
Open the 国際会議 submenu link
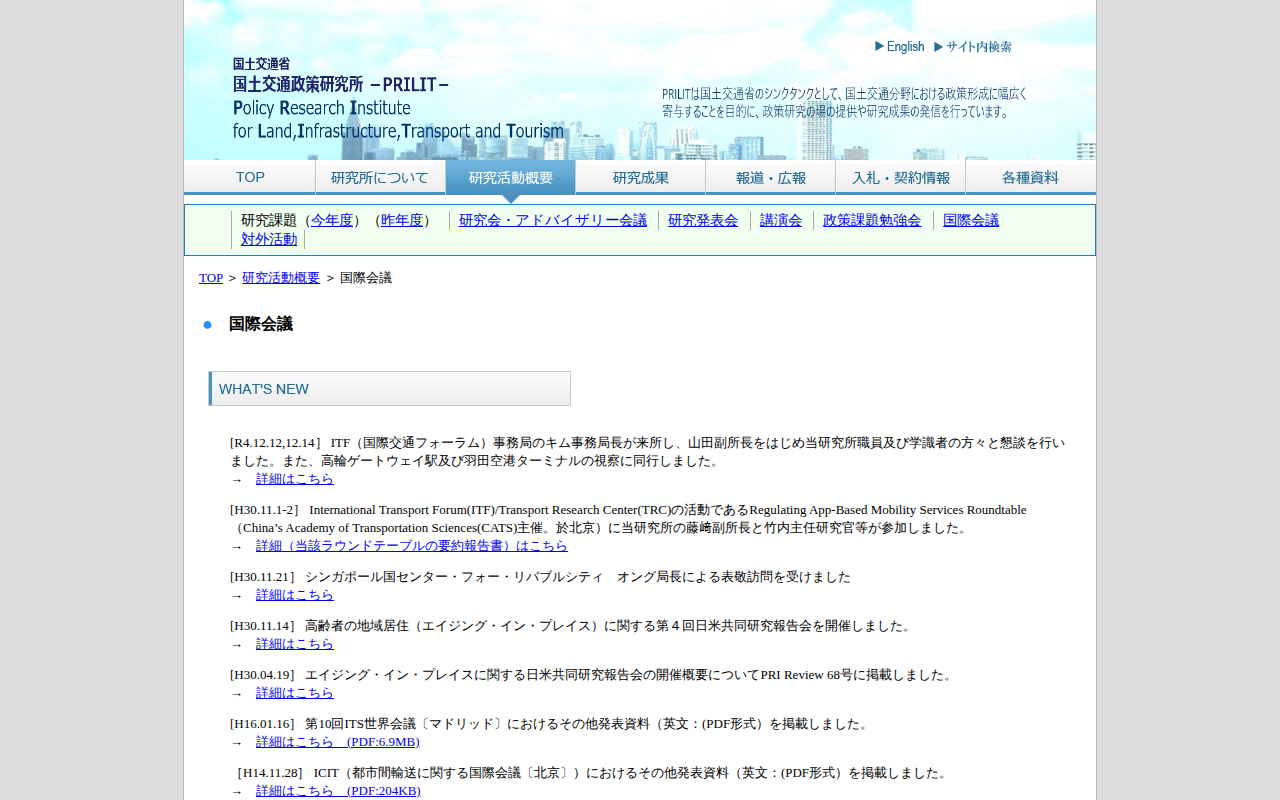[971, 220]
